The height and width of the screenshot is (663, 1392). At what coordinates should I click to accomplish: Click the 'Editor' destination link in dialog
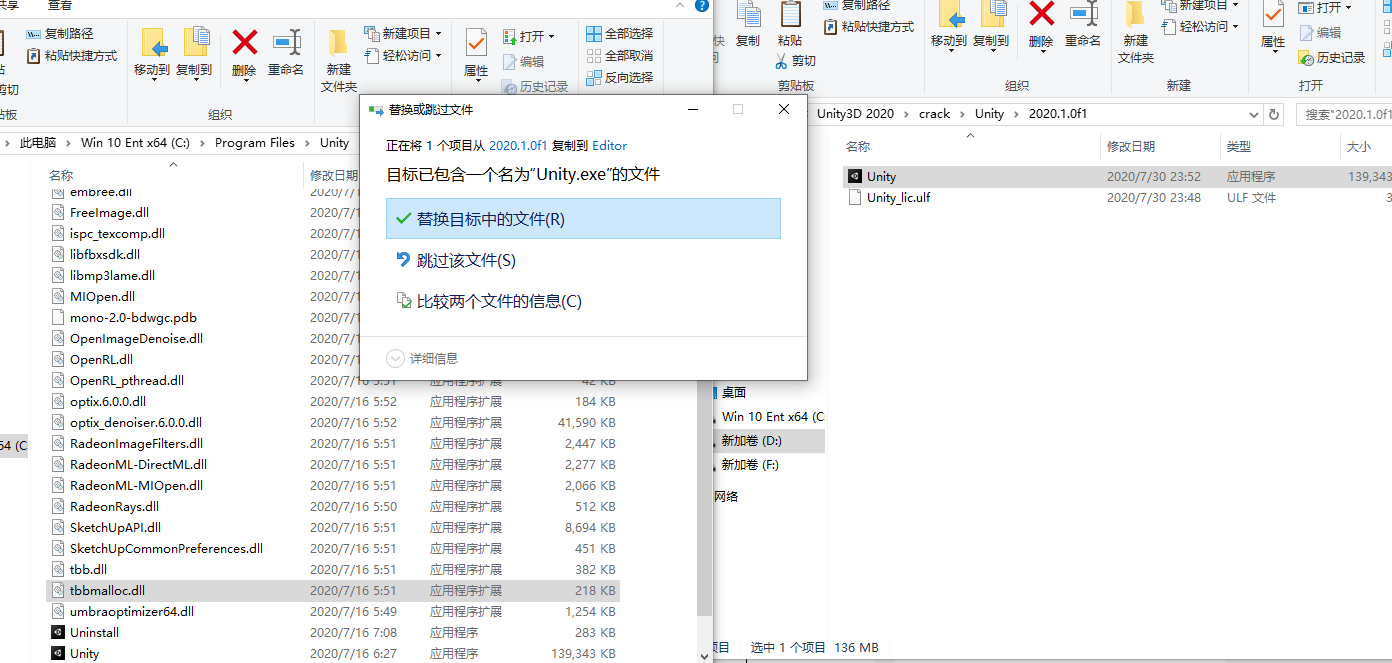[610, 145]
